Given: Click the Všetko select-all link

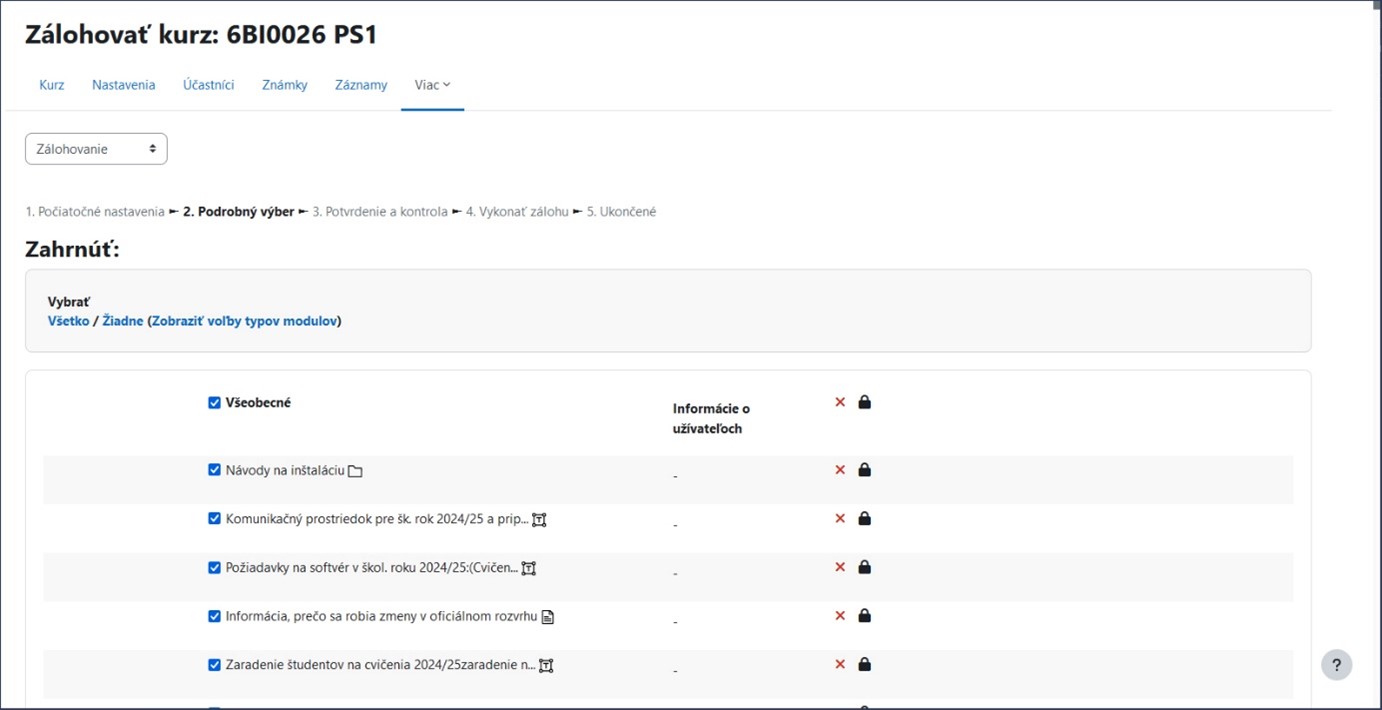Looking at the screenshot, I should pos(68,321).
